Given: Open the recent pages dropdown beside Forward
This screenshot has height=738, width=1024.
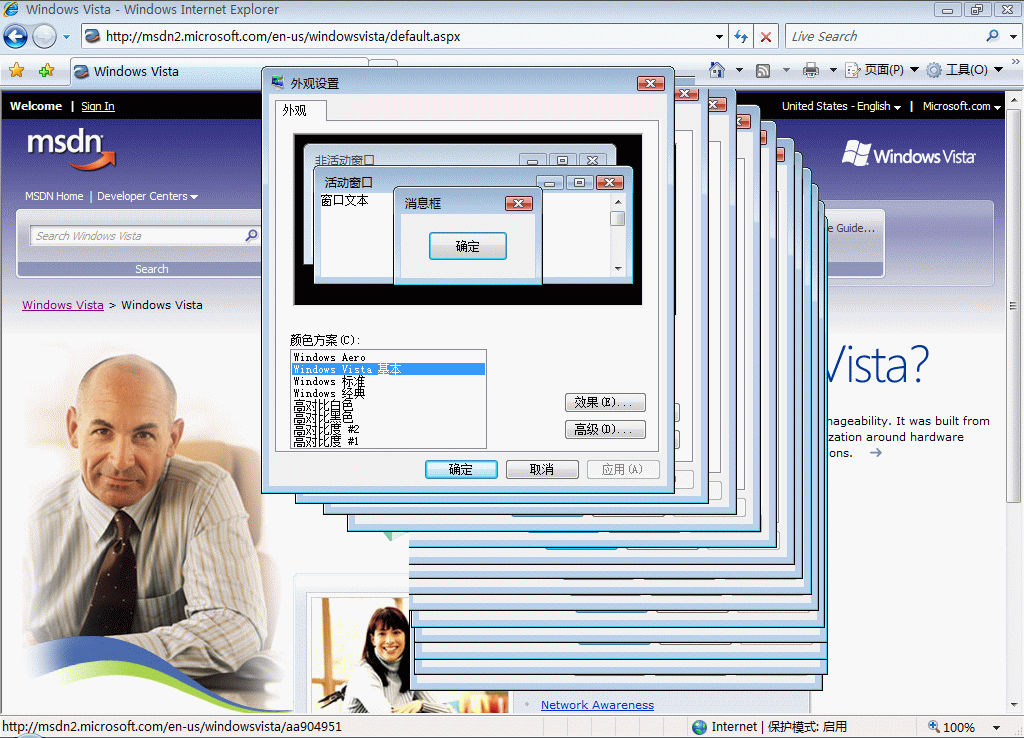Looking at the screenshot, I should tap(66, 37).
